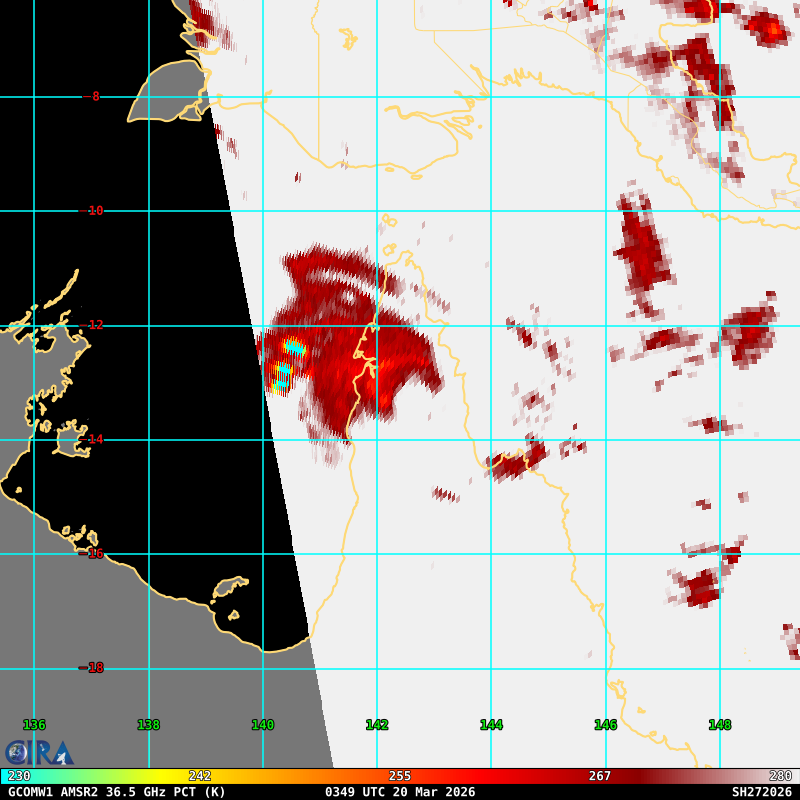Click the -12 latitude label
The height and width of the screenshot is (800, 800).
92,325
